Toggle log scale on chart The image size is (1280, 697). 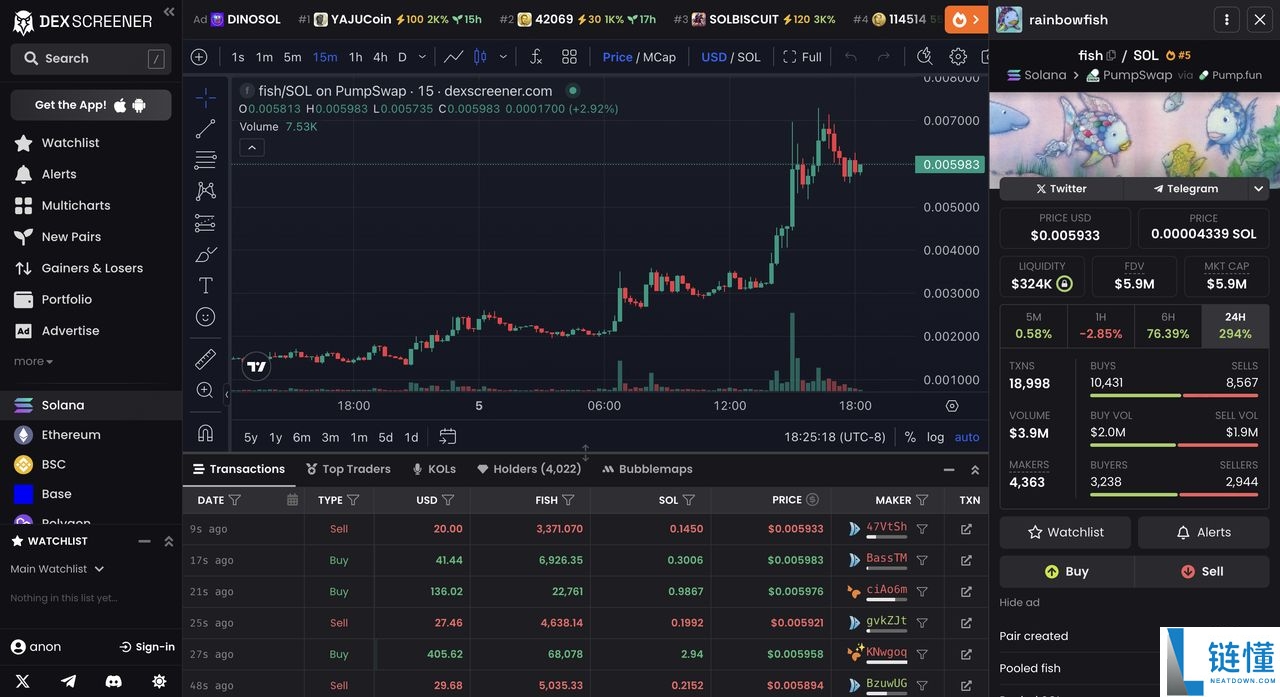point(935,437)
